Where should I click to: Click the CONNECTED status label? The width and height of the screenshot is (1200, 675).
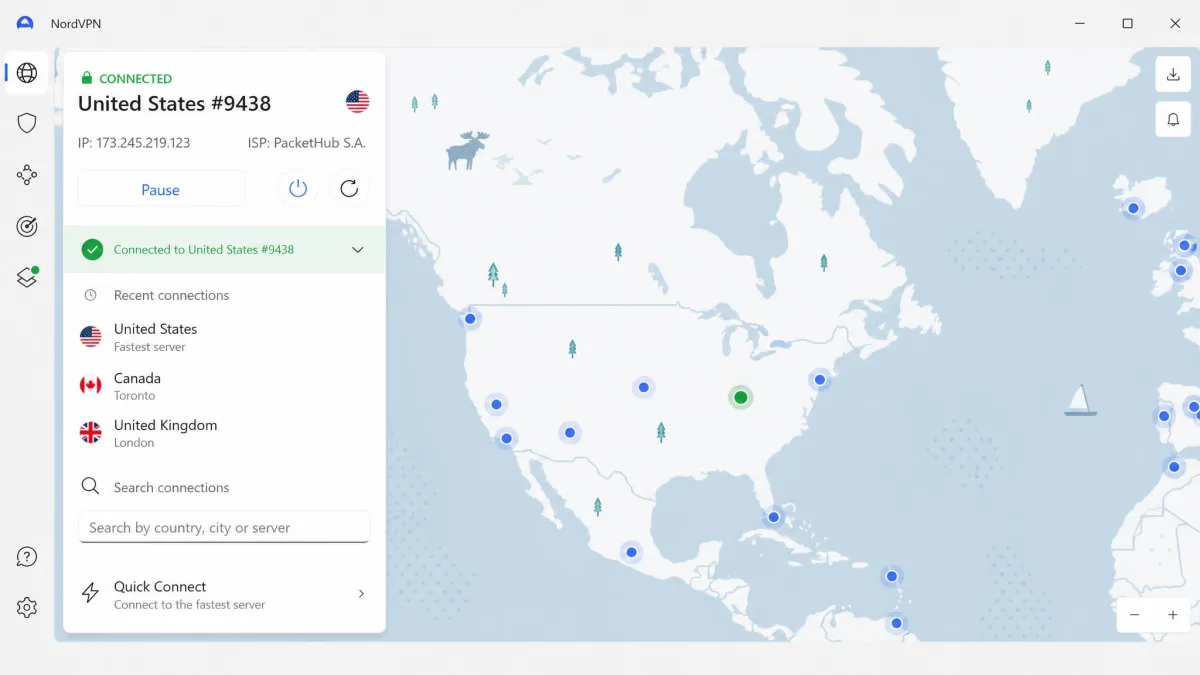(x=135, y=78)
